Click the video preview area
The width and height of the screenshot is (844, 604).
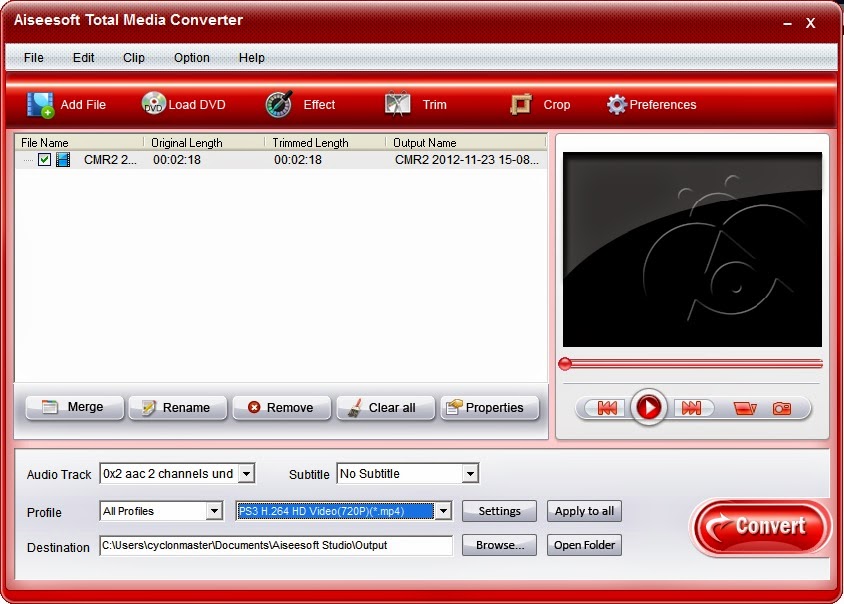[x=692, y=249]
